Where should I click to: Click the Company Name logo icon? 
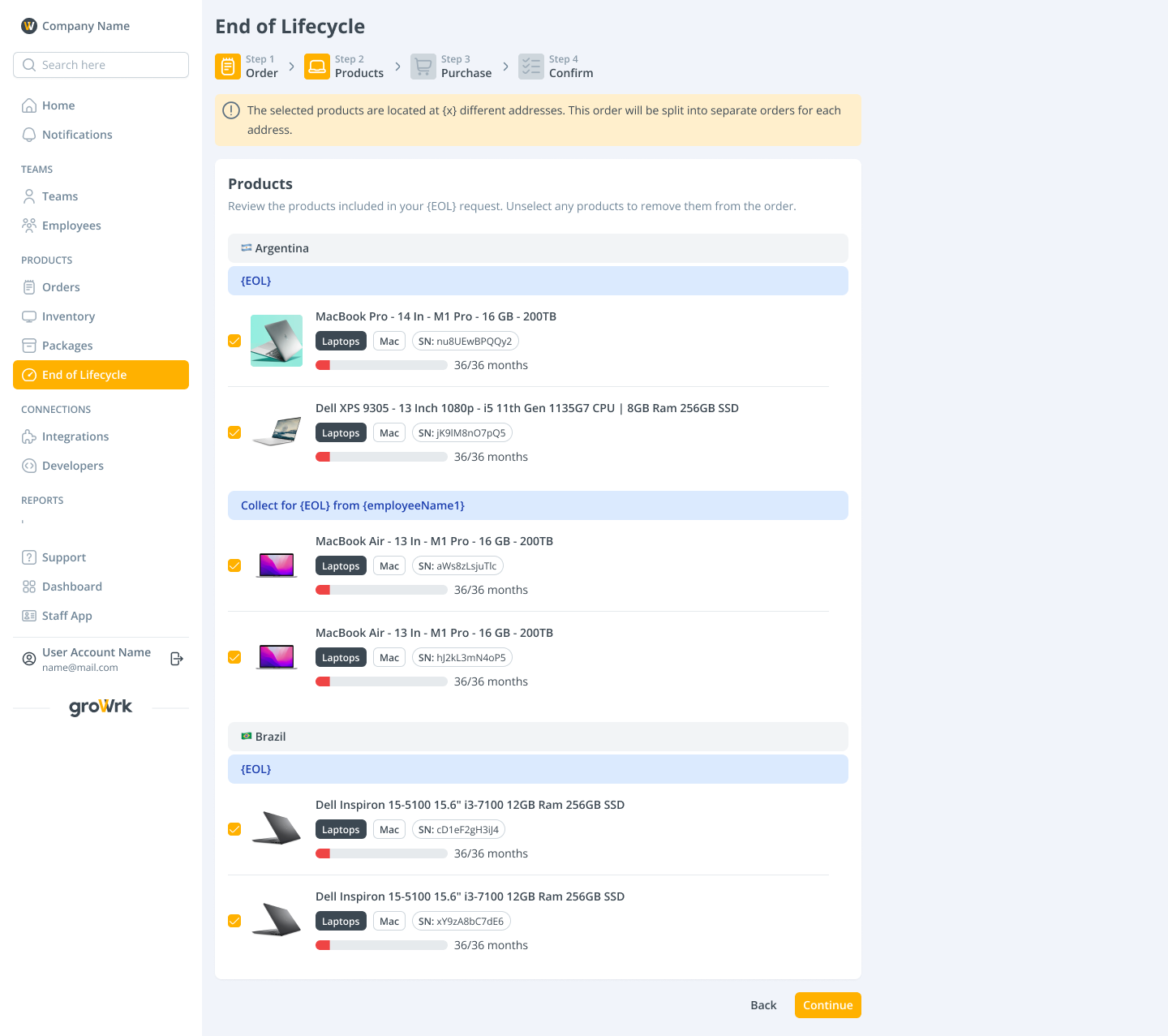(29, 26)
